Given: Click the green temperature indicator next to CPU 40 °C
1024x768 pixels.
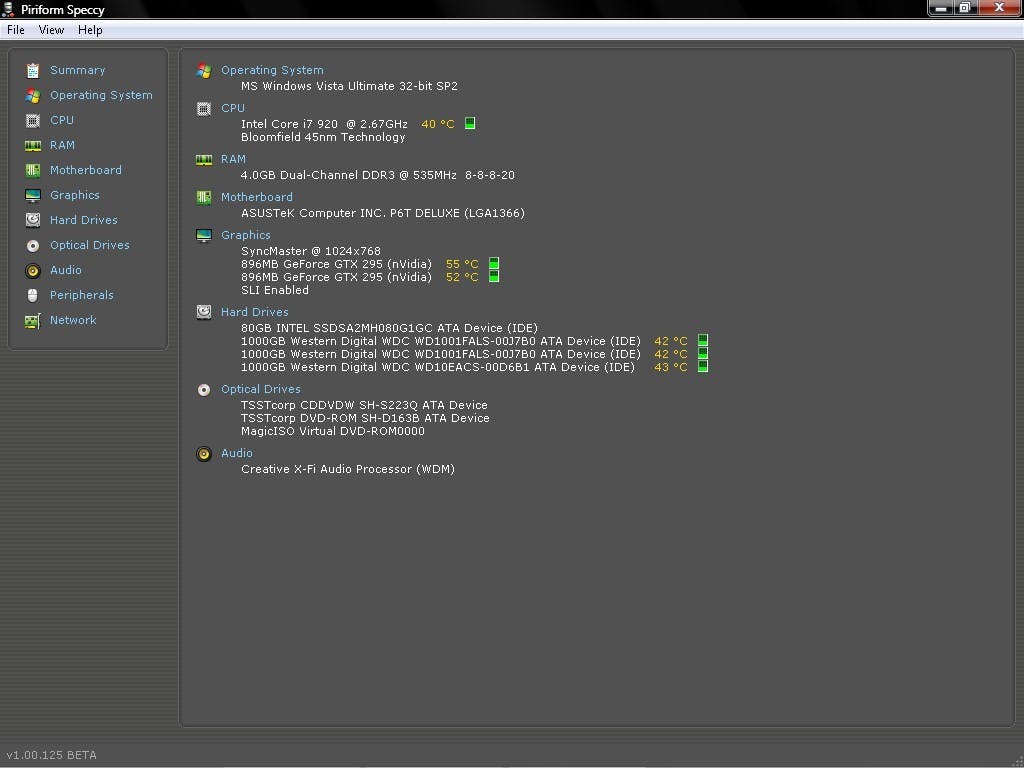Looking at the screenshot, I should tap(470, 123).
